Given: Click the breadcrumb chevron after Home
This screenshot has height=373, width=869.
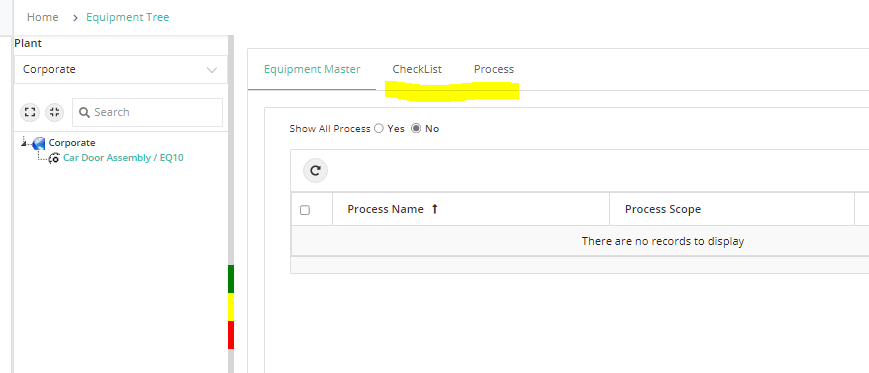Looking at the screenshot, I should tap(75, 18).
